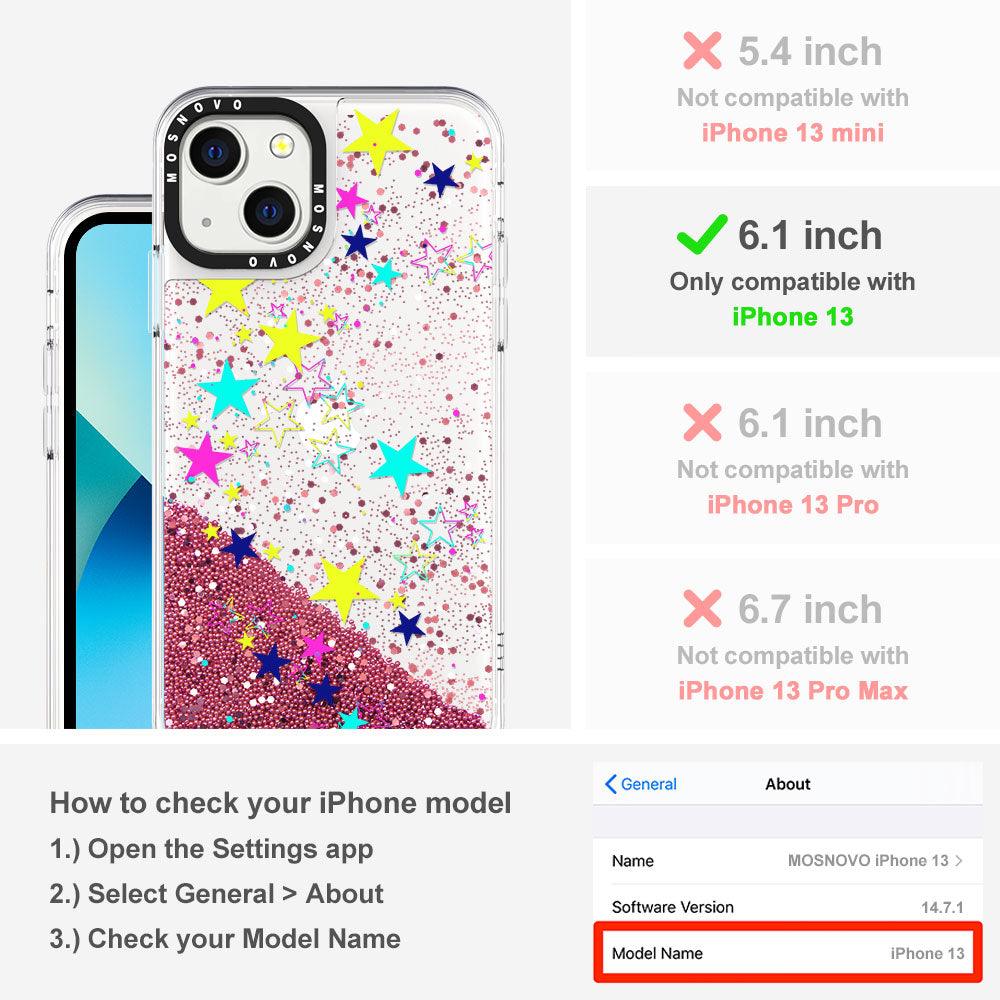Select the Name row showing MOSNOVO iPhone 13
The height and width of the screenshot is (1000, 1000).
(x=788, y=861)
